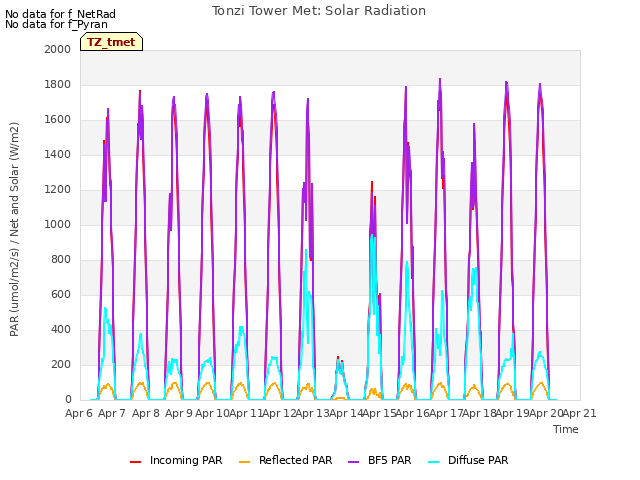
Task: Click the Apr 18 x-axis date label
Action: coord(480,413)
